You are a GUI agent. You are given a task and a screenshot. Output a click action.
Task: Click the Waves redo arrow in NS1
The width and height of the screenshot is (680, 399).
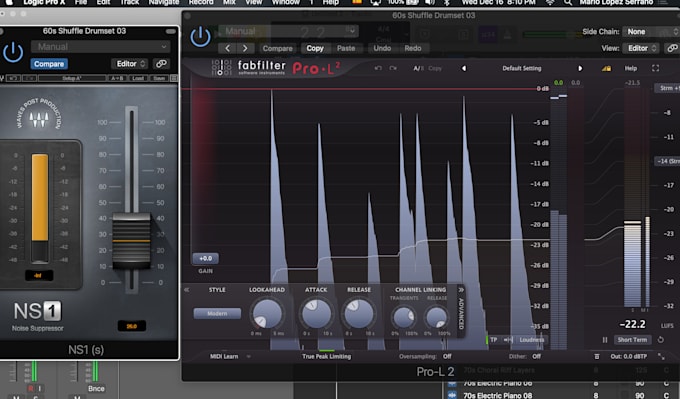[x=29, y=78]
